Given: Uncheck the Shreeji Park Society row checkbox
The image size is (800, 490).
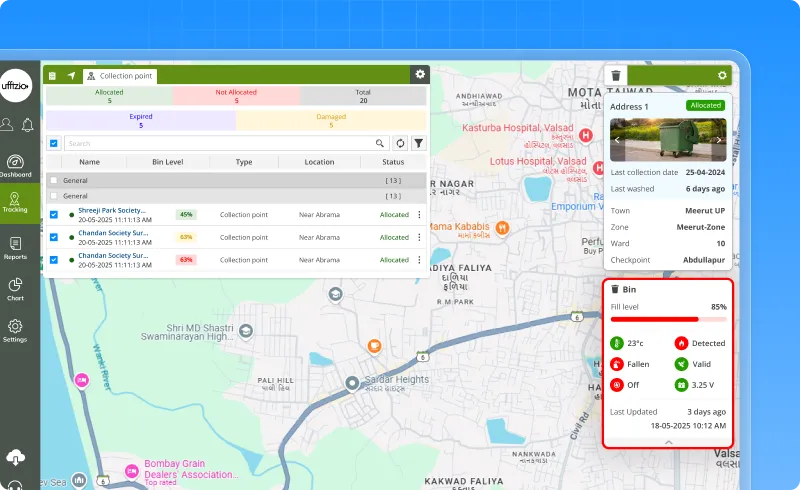Looking at the screenshot, I should pyautogui.click(x=54, y=214).
